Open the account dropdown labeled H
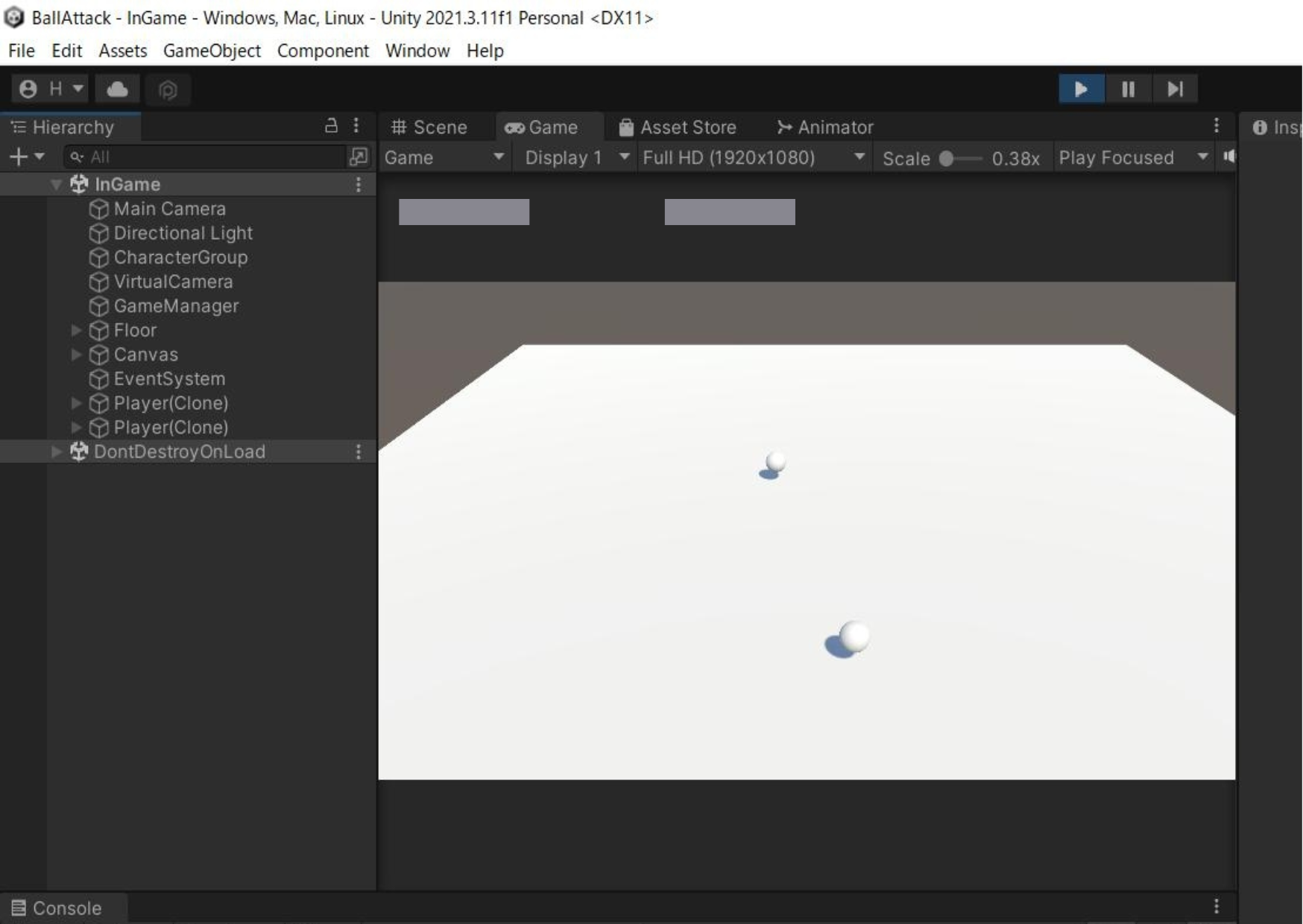The width and height of the screenshot is (1303, 924). coord(51,89)
